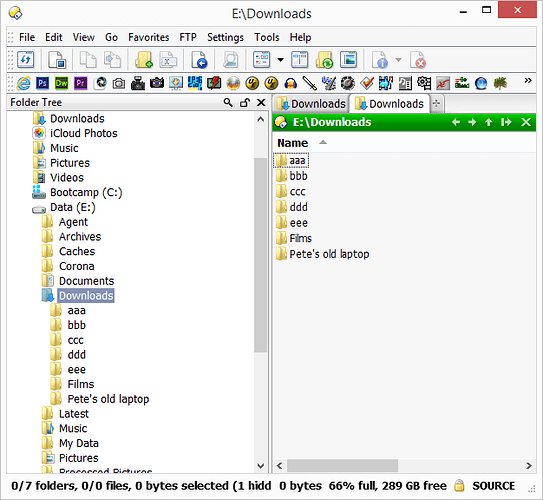Go back using path bar left arrow
543x500 pixels.
coord(456,122)
